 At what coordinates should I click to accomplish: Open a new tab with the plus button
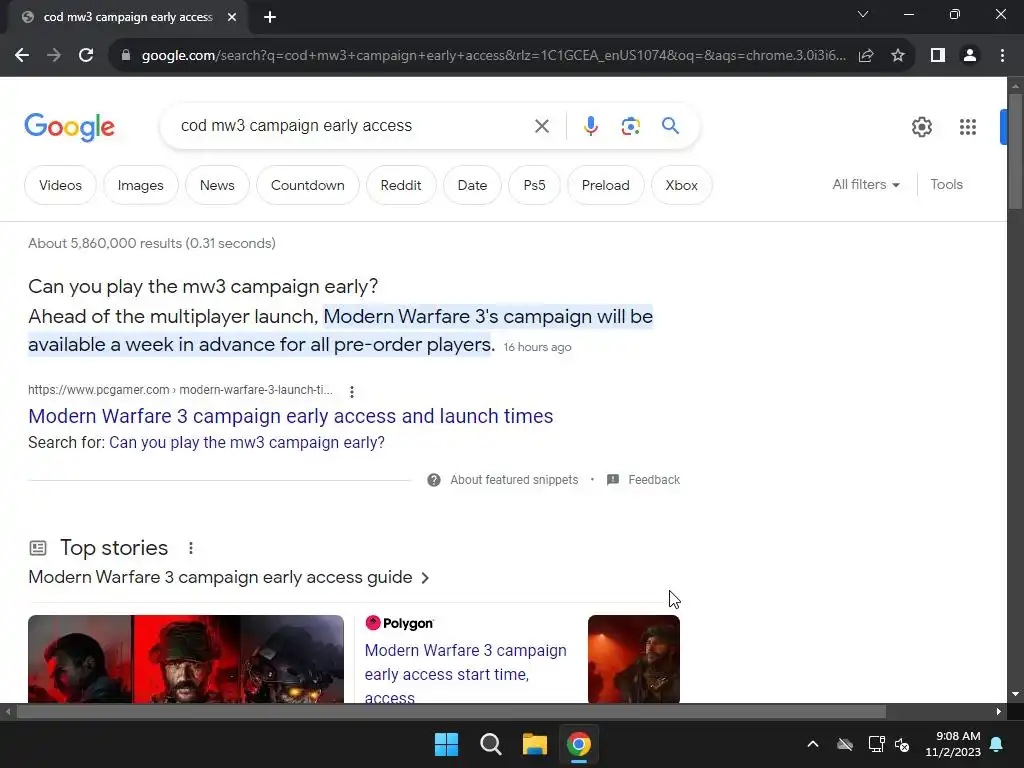pos(270,17)
